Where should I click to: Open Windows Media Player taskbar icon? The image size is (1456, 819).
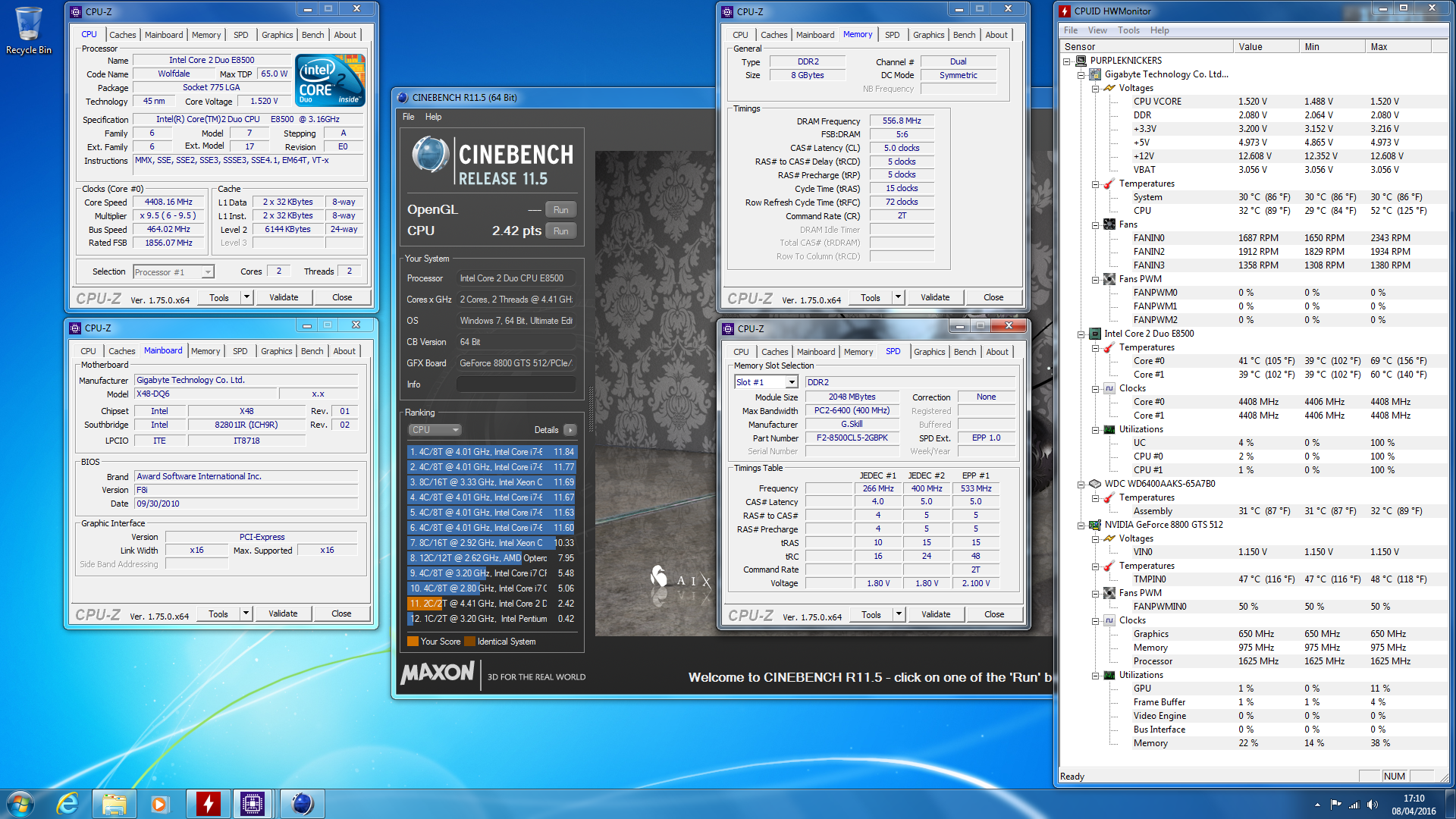(x=159, y=804)
